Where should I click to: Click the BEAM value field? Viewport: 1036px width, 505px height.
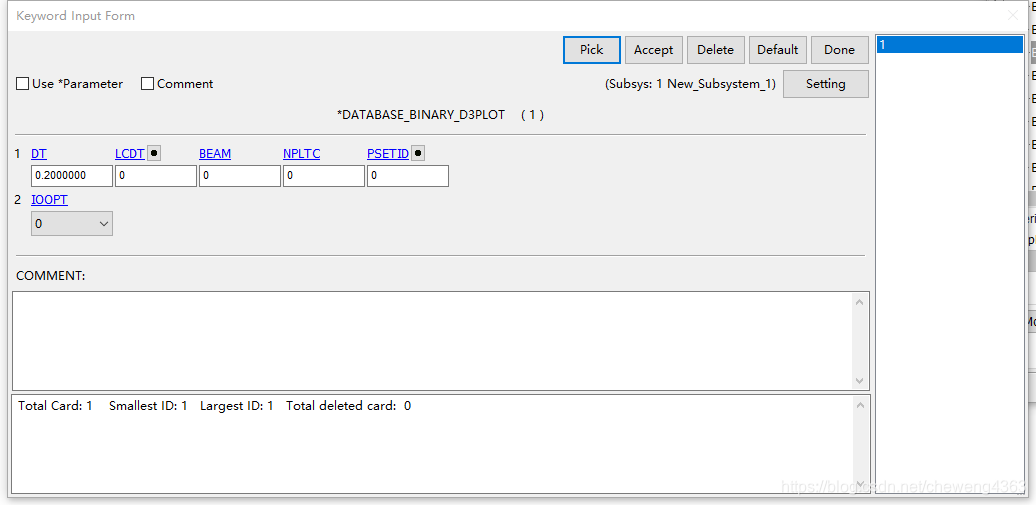click(240, 176)
